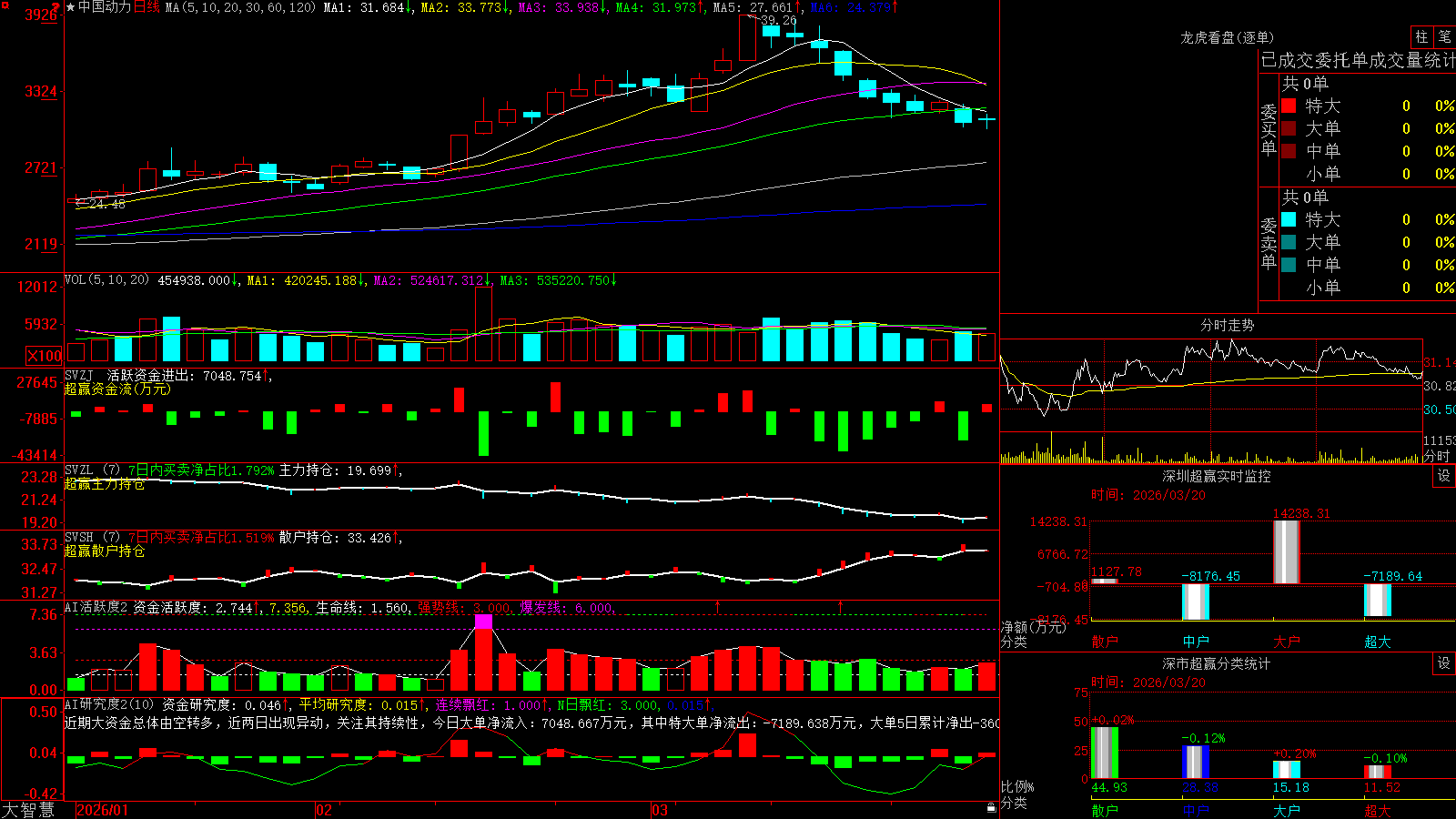Click the 中国动力 stock name
Image resolution: width=1456 pixels, height=819 pixels.
click(105, 7)
